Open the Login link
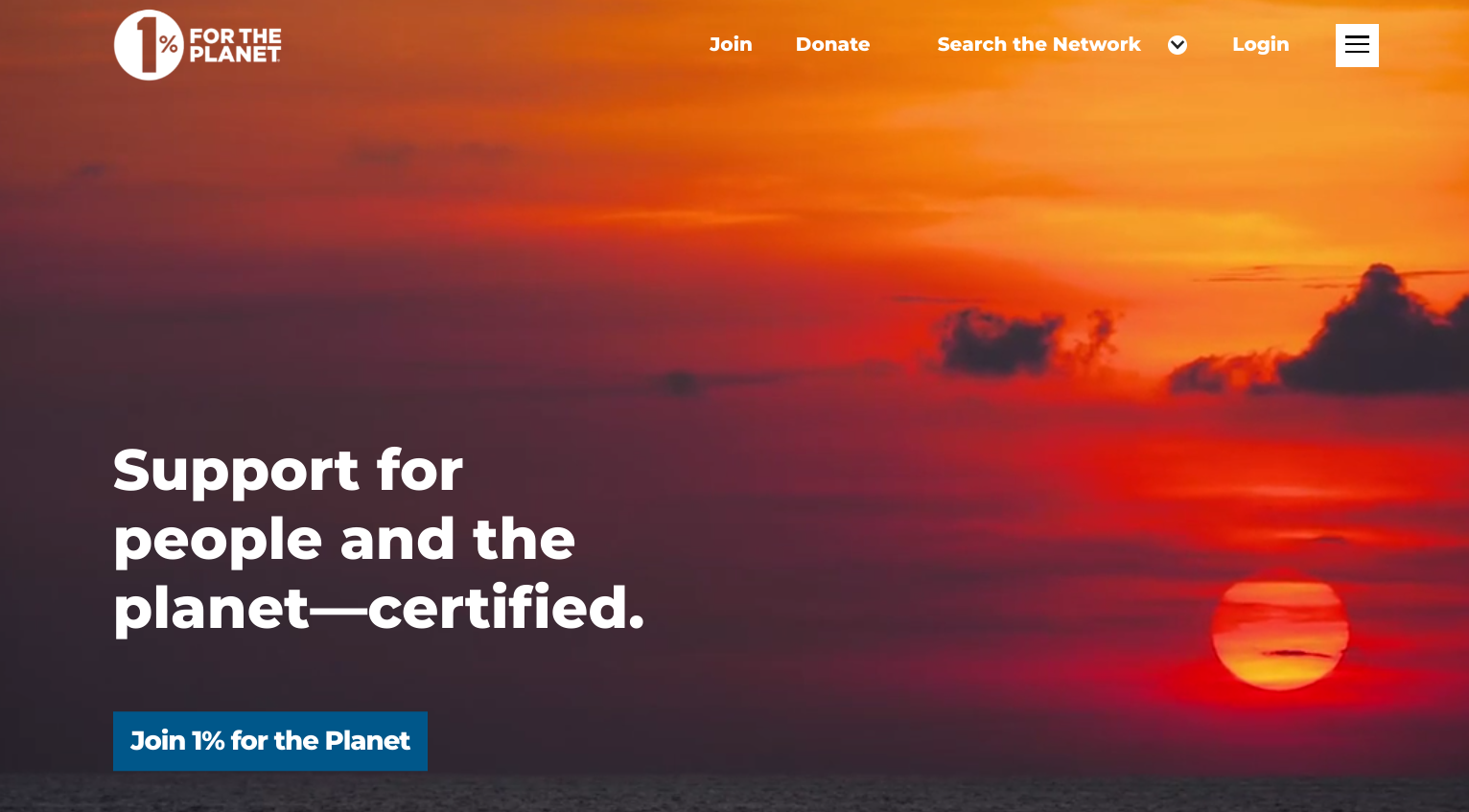The height and width of the screenshot is (812, 1469). 1260,45
